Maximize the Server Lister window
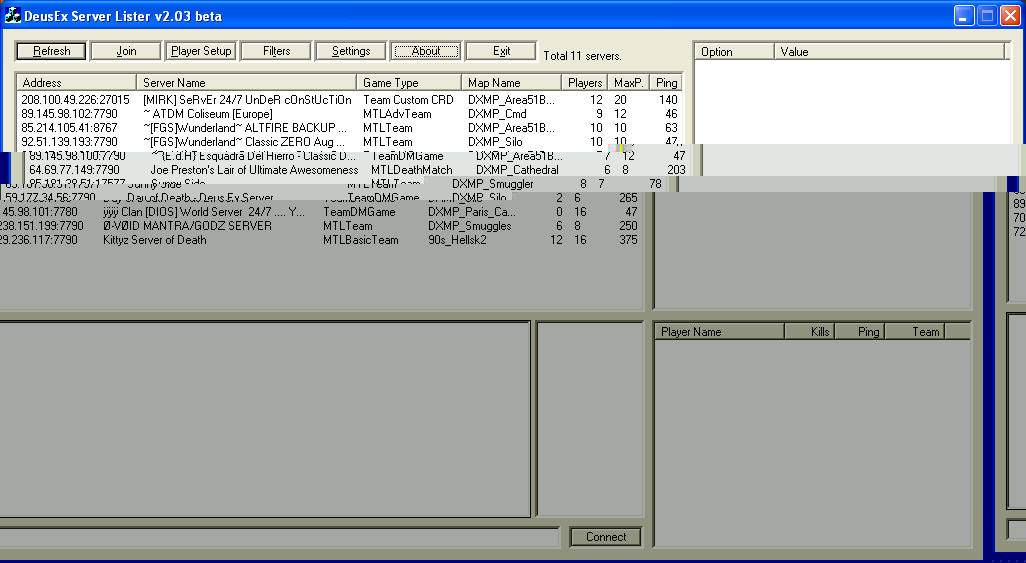1026x563 pixels. click(x=987, y=16)
